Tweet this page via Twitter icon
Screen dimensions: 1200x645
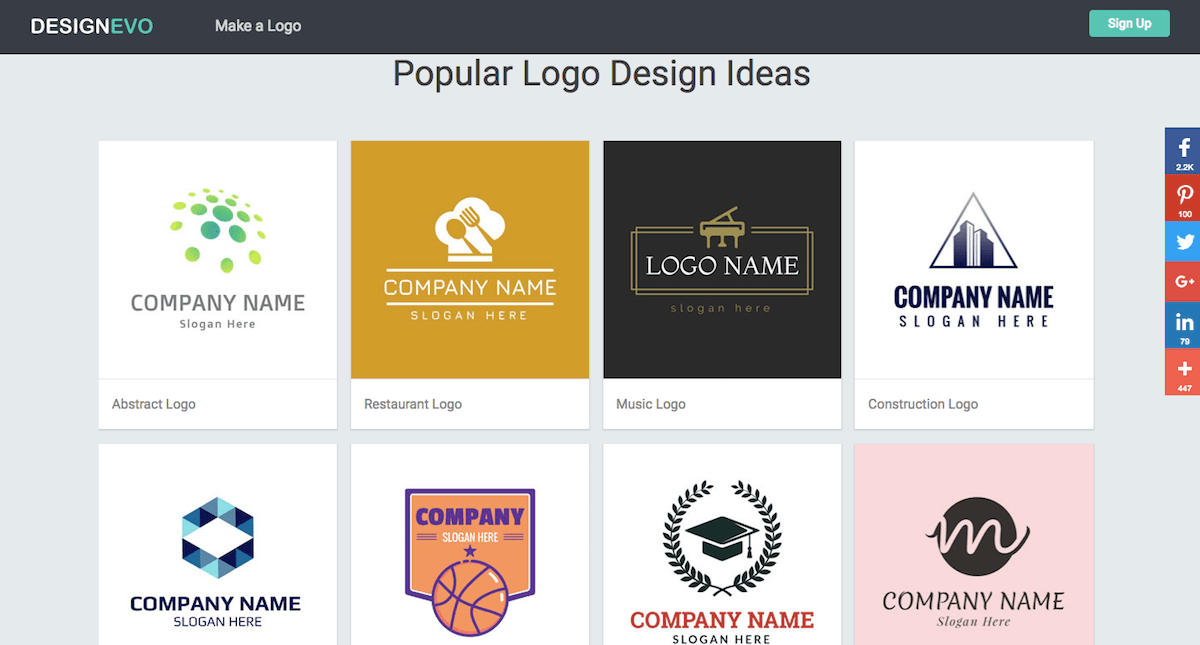click(x=1183, y=241)
